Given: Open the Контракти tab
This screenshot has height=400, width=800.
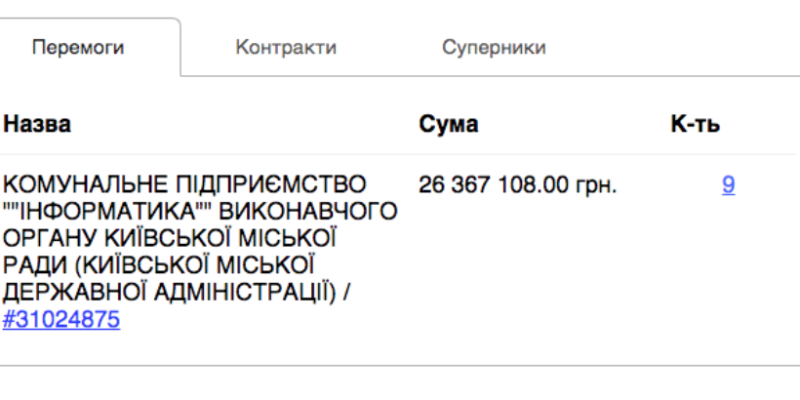Looking at the screenshot, I should [x=286, y=47].
